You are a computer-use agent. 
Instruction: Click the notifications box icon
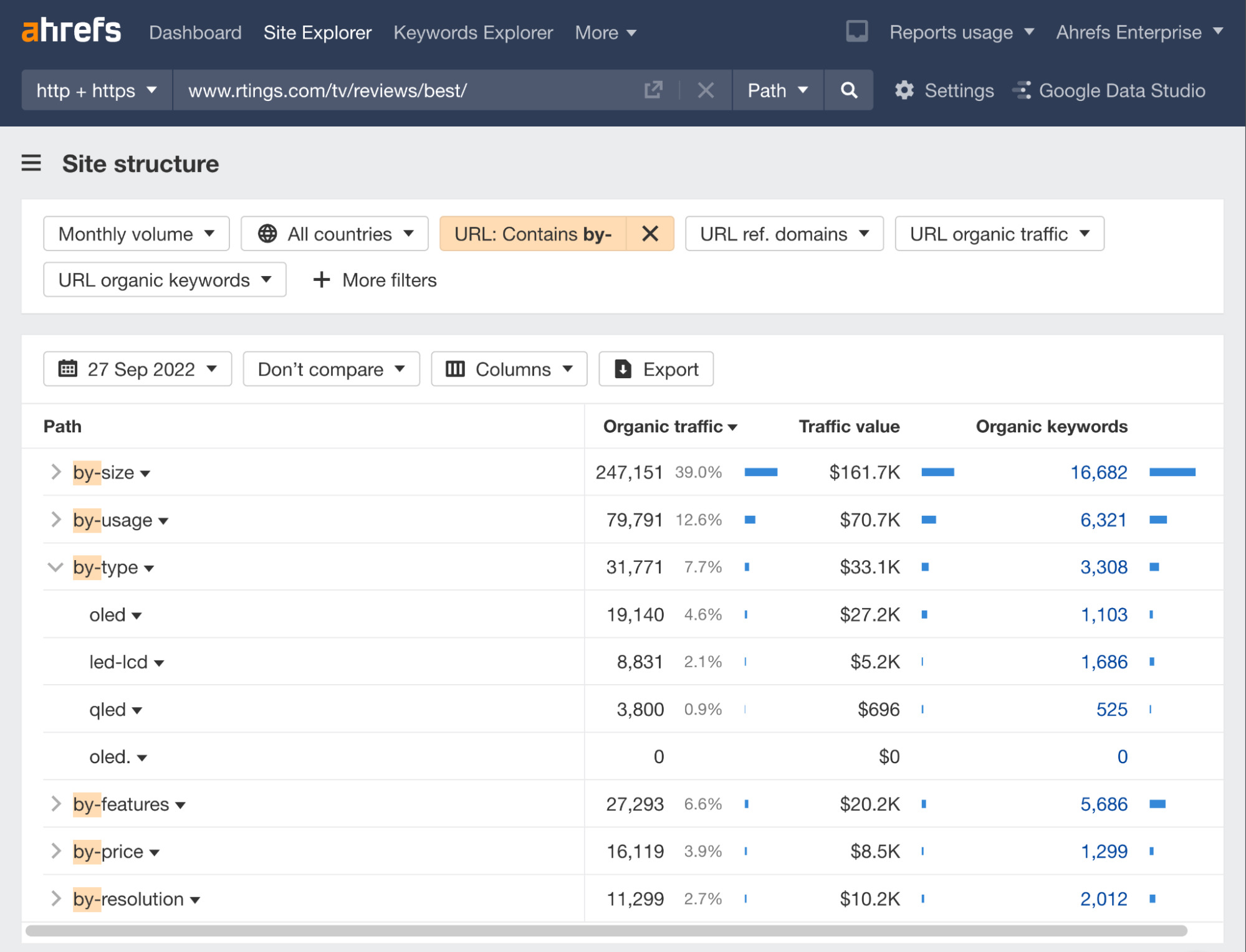click(856, 31)
